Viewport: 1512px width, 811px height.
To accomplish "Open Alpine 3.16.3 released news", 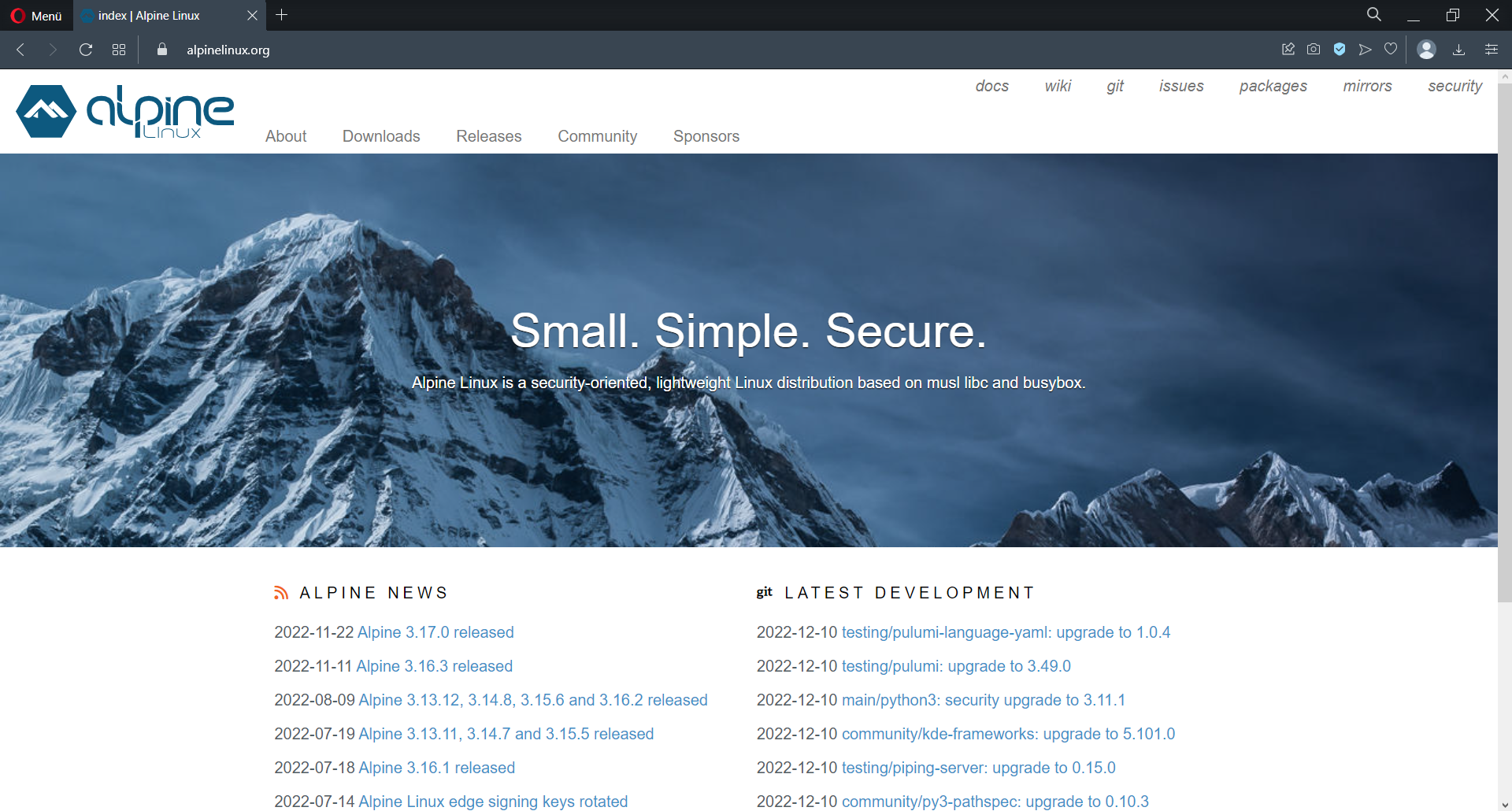I will [x=435, y=666].
